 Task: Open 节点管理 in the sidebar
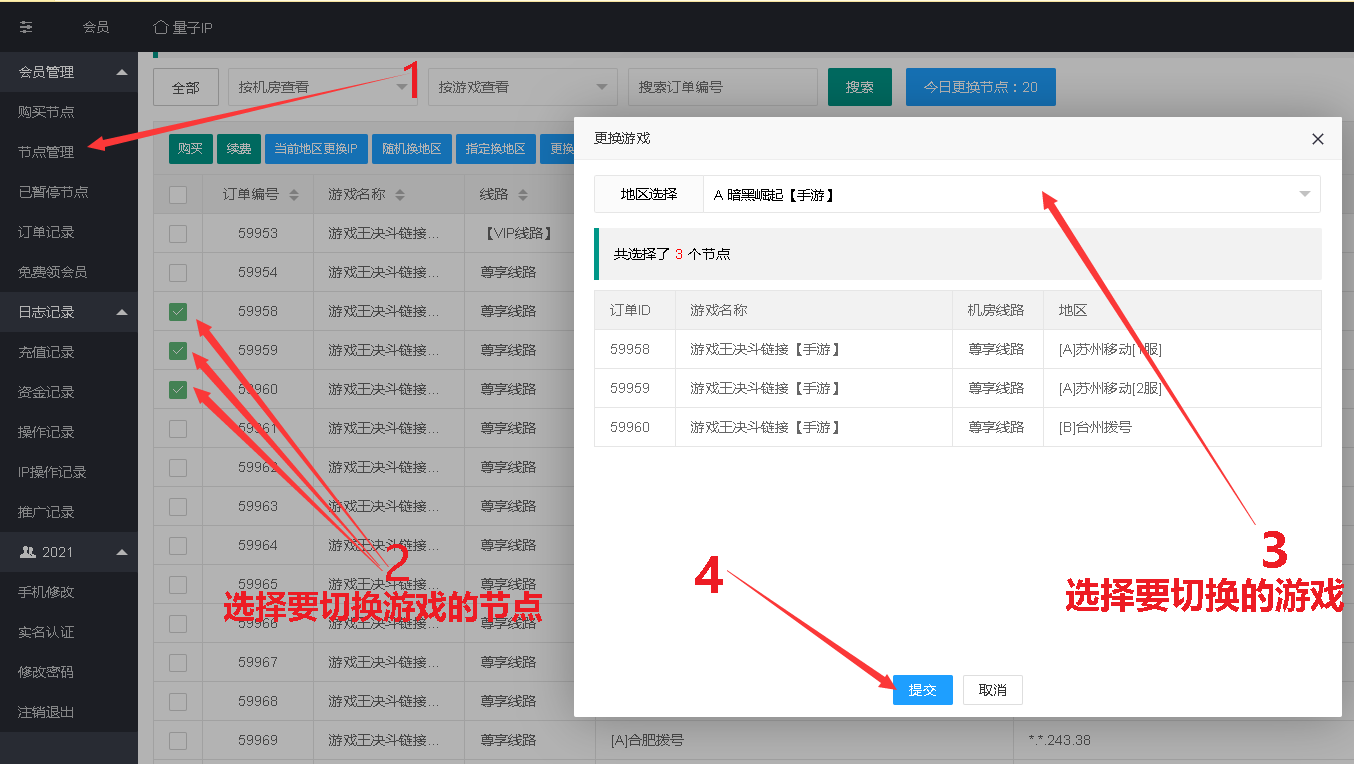click(x=46, y=152)
